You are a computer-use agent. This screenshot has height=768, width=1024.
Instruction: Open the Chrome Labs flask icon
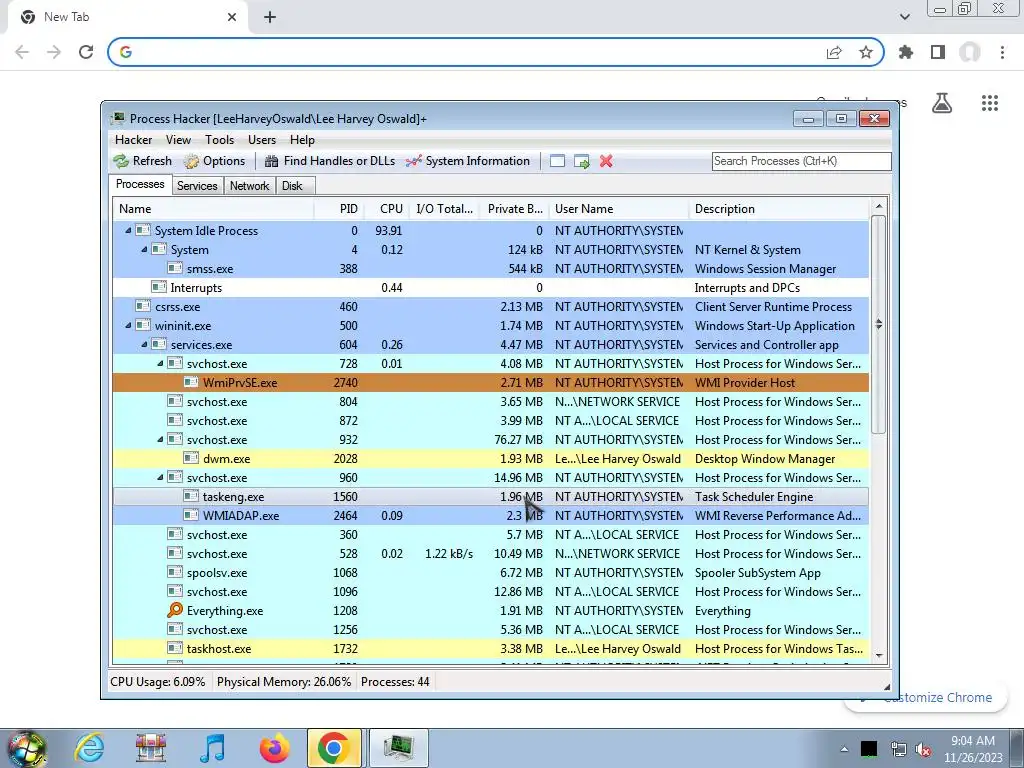point(942,103)
